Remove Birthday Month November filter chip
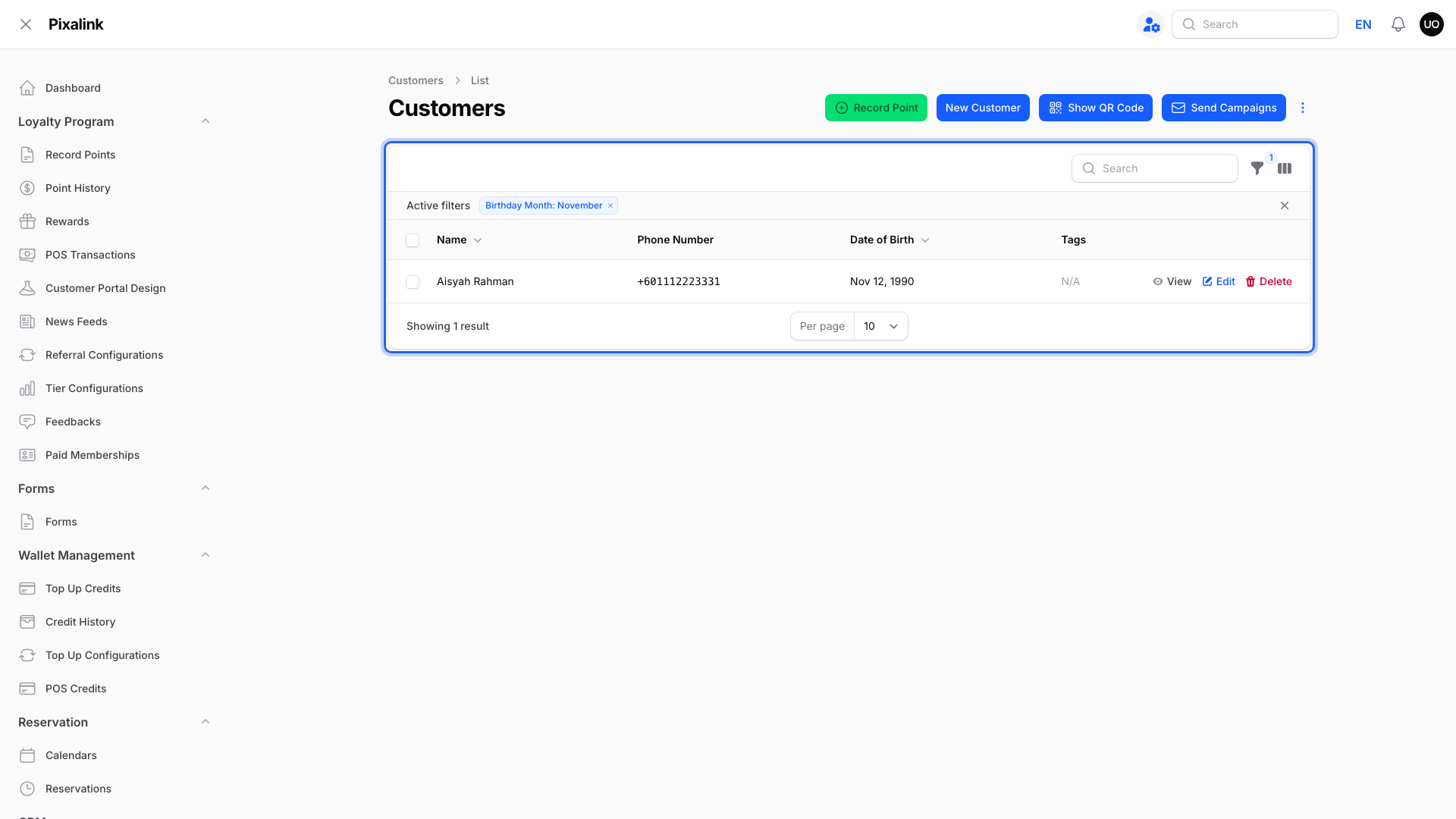Image resolution: width=1456 pixels, height=819 pixels. point(610,206)
